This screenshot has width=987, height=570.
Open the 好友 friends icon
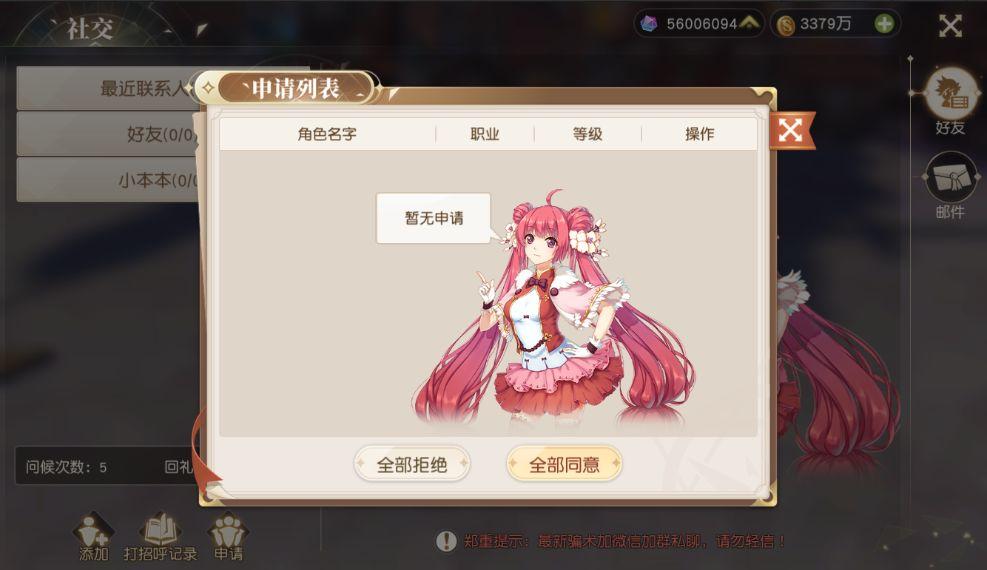(x=950, y=94)
